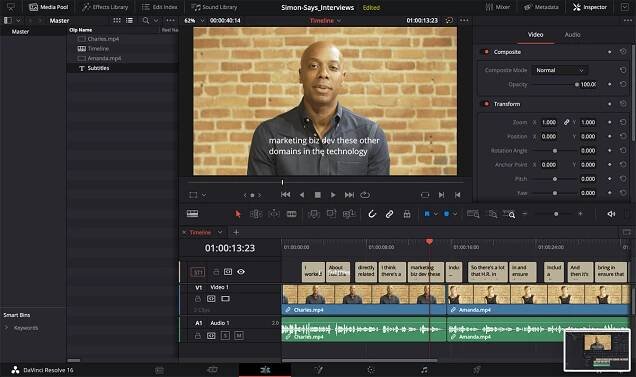Expand the Keywords smart bin
This screenshot has width=636, height=377.
tap(6, 327)
